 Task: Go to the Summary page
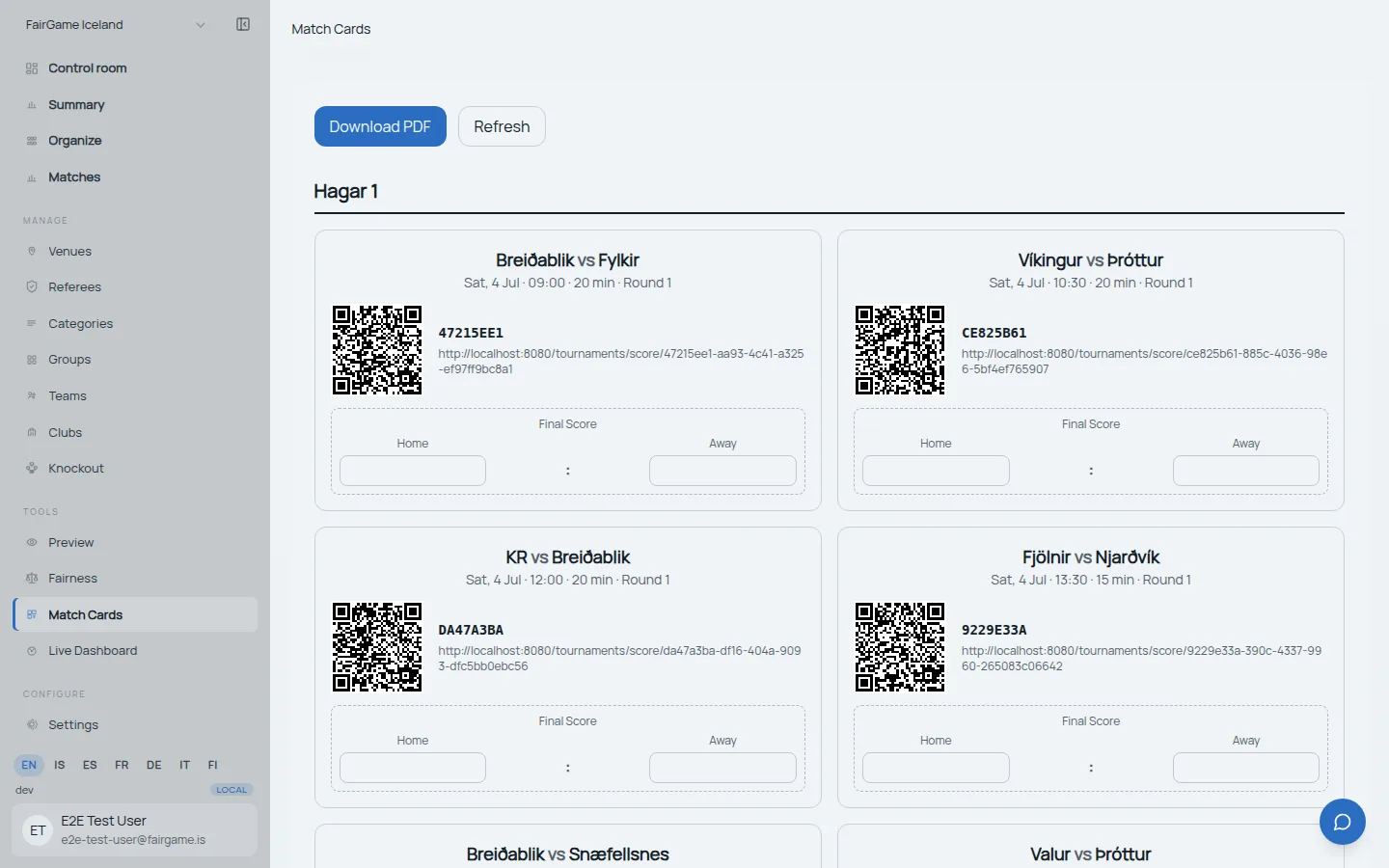(x=135, y=105)
